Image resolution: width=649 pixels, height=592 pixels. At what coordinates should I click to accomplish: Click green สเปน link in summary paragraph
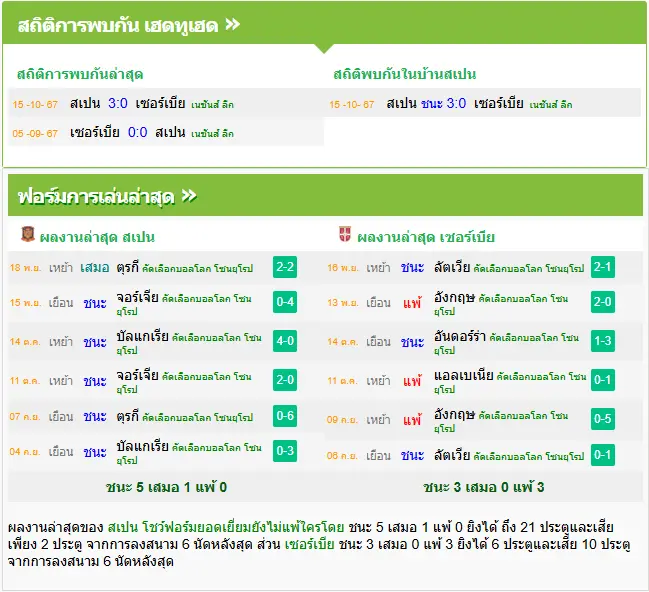point(123,527)
